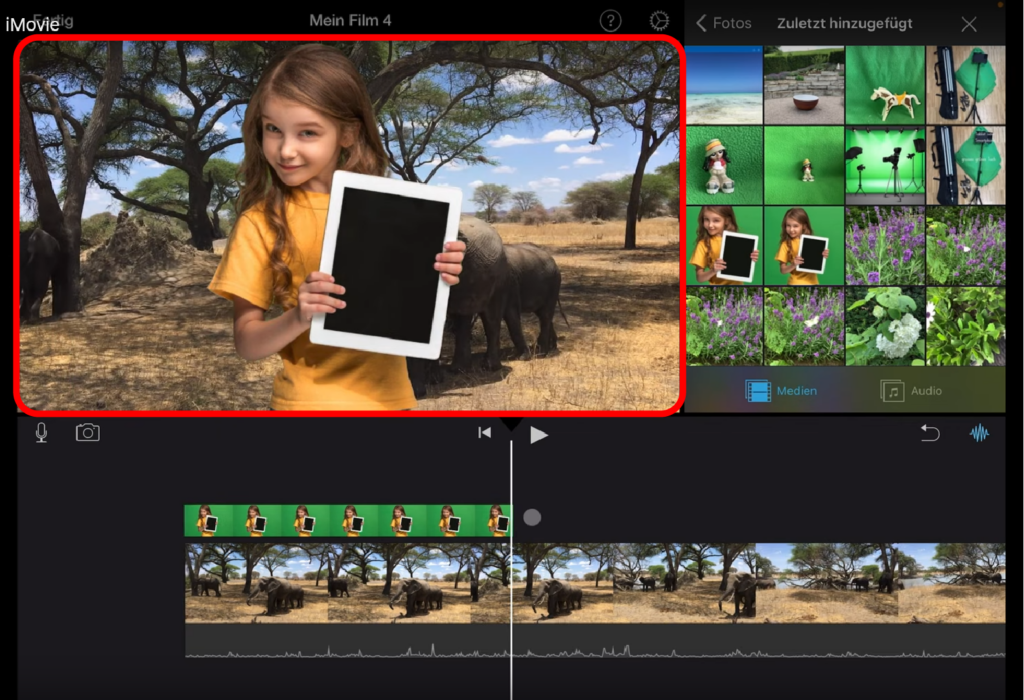
Task: Undo the last edit
Action: tap(930, 433)
